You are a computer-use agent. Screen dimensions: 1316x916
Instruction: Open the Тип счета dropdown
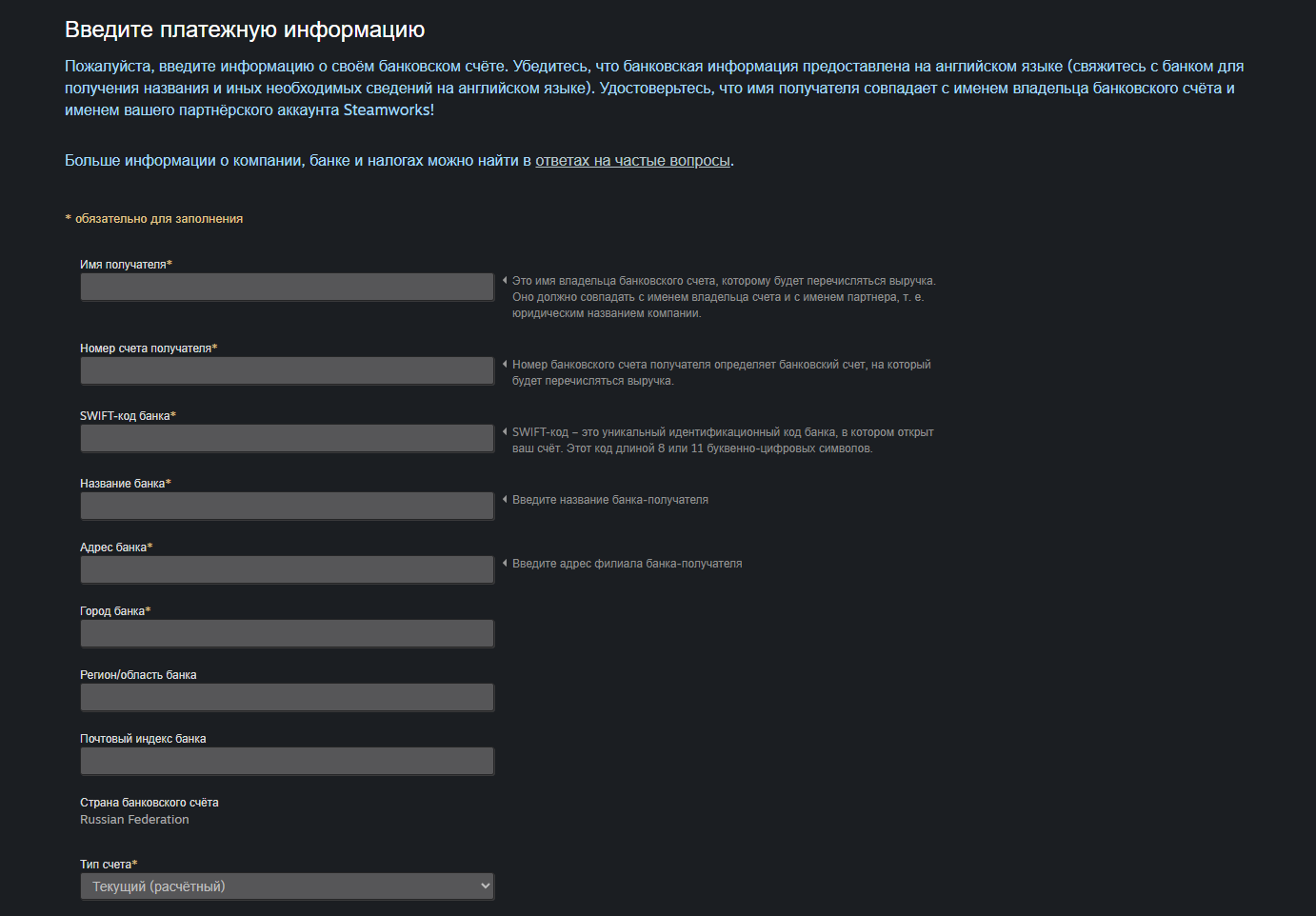coord(287,886)
